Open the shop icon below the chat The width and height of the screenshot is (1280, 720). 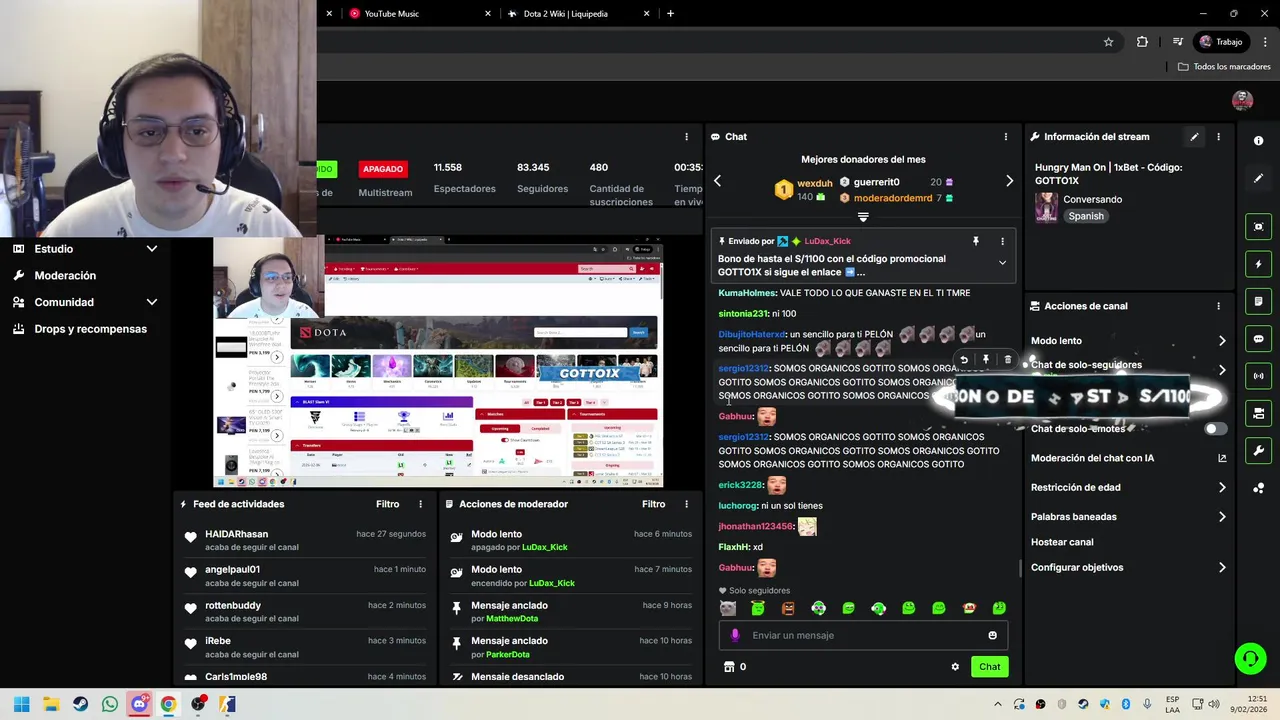click(729, 667)
